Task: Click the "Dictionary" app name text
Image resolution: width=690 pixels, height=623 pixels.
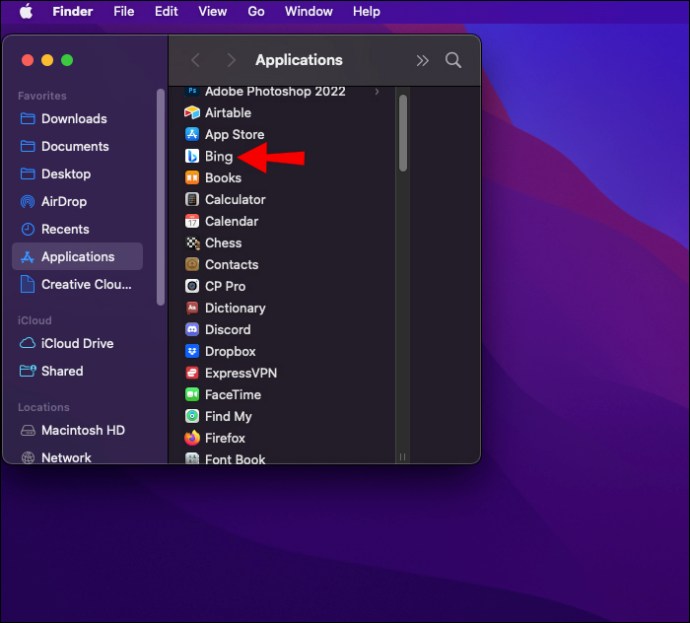Action: point(235,308)
